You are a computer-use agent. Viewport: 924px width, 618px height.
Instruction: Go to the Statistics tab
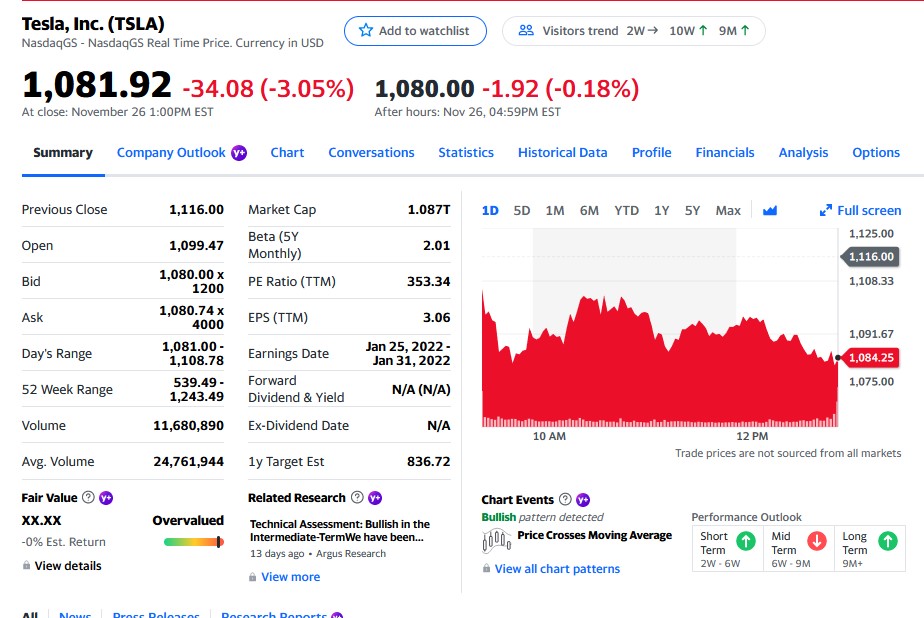point(466,153)
